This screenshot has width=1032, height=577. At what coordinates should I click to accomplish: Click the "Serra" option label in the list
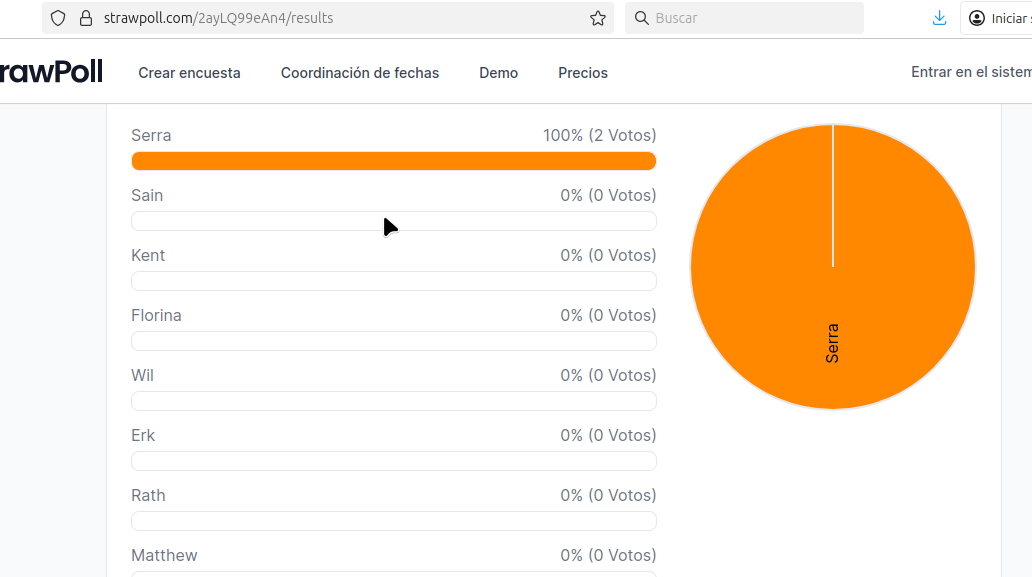pos(151,136)
